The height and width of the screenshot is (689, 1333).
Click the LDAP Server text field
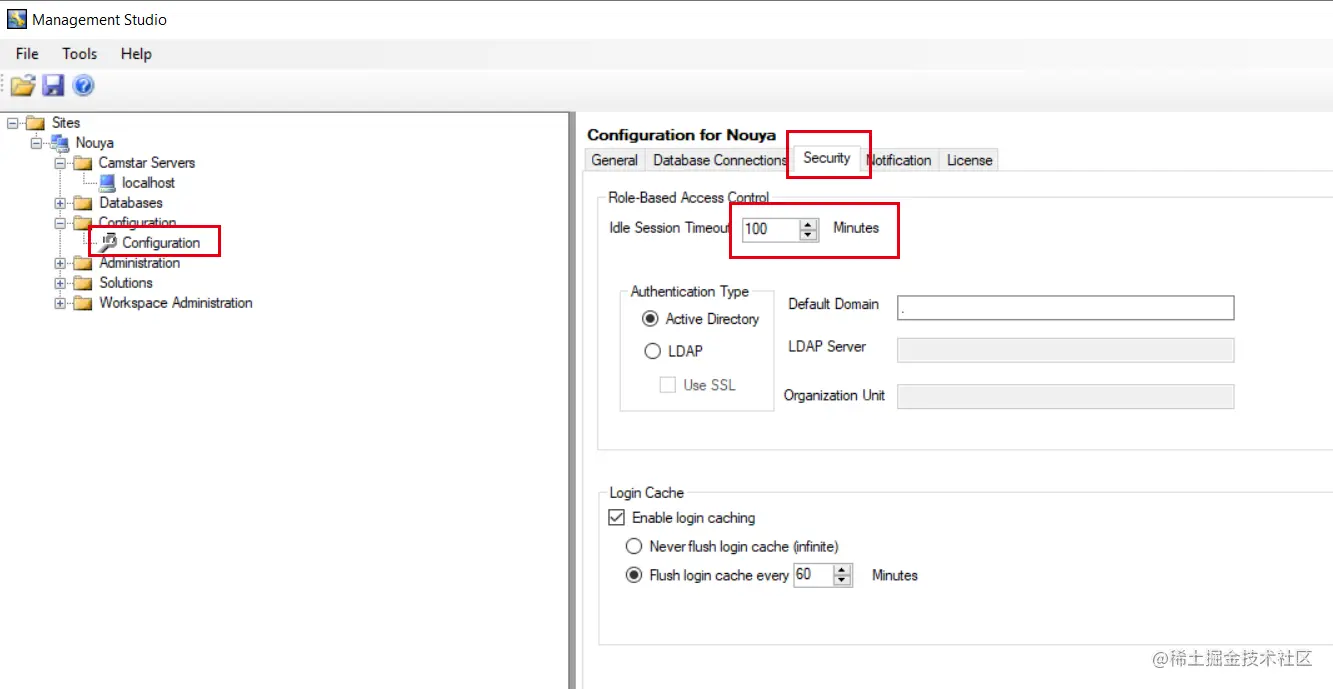[x=1066, y=350]
